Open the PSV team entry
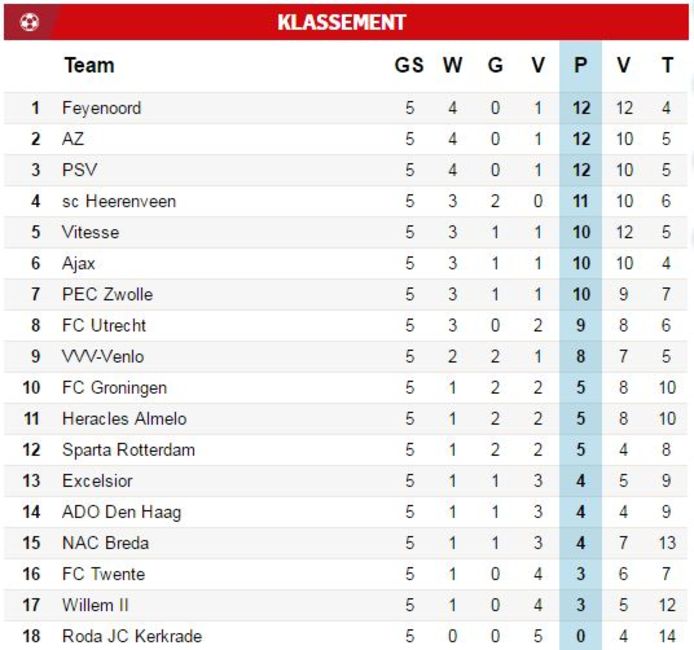 pos(80,170)
